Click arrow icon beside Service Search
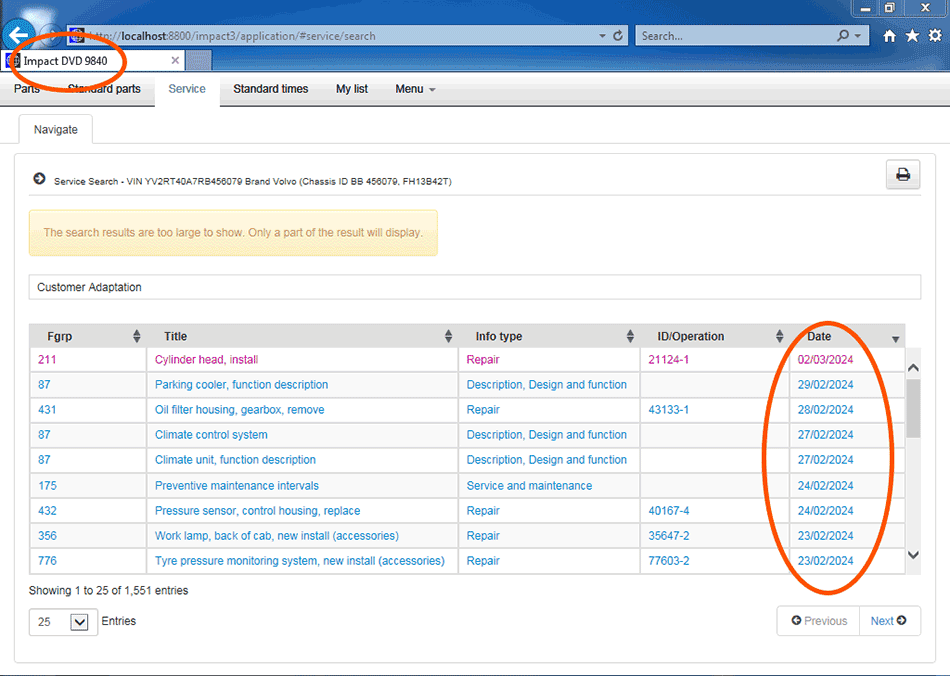The height and width of the screenshot is (676, 950). click(39, 179)
